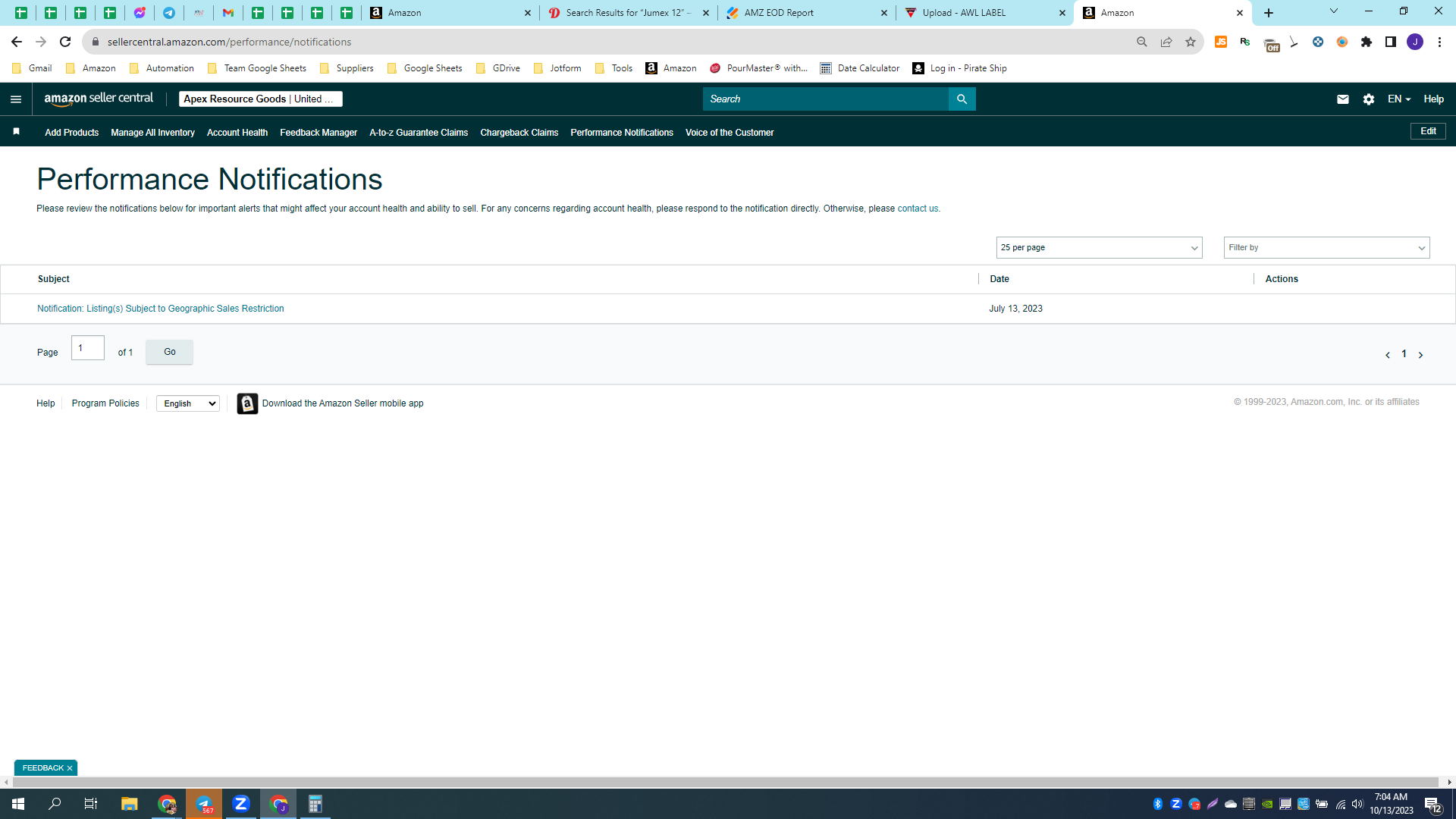Click the bookmark flag icon in navbar
1456x819 pixels.
16,132
